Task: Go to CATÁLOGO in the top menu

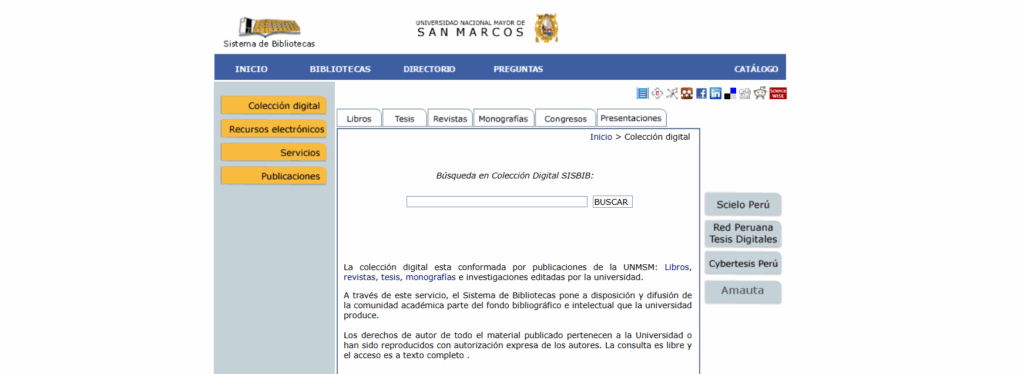Action: click(756, 69)
